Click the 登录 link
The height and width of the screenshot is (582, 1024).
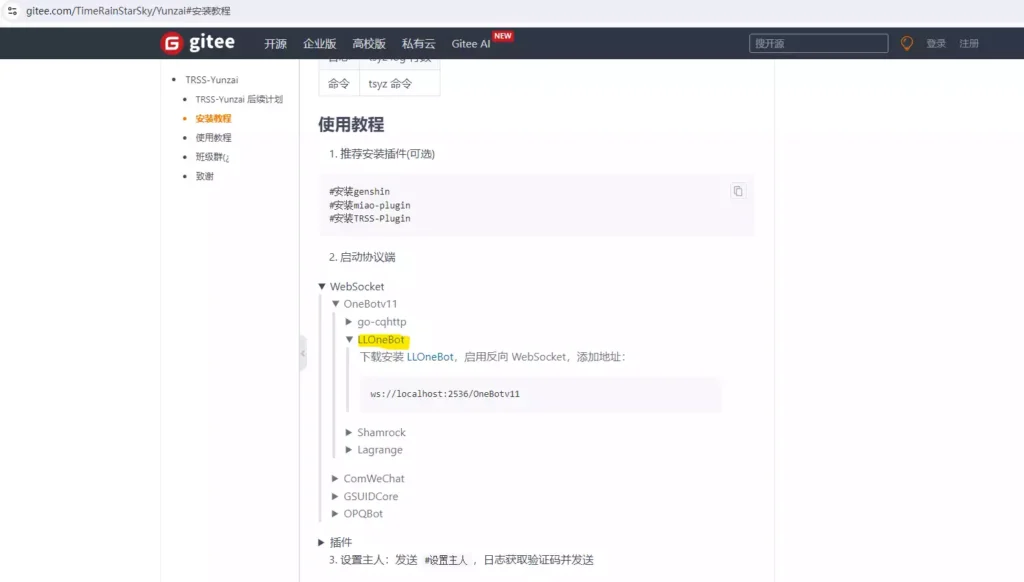coord(936,43)
